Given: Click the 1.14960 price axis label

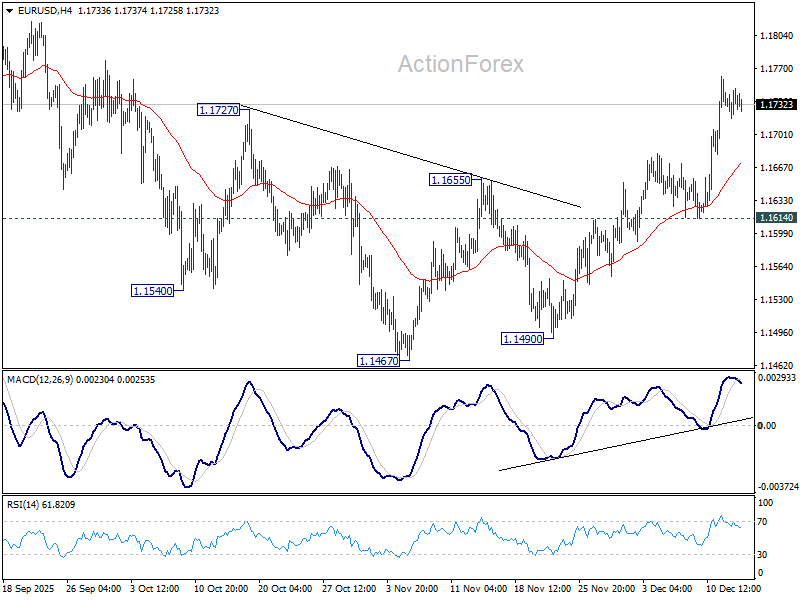Looking at the screenshot, I should coord(776,333).
